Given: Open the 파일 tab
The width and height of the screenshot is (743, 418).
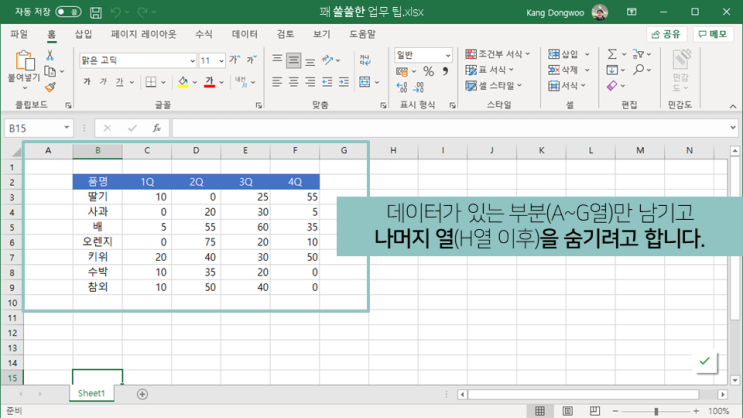Looking at the screenshot, I should (19, 34).
